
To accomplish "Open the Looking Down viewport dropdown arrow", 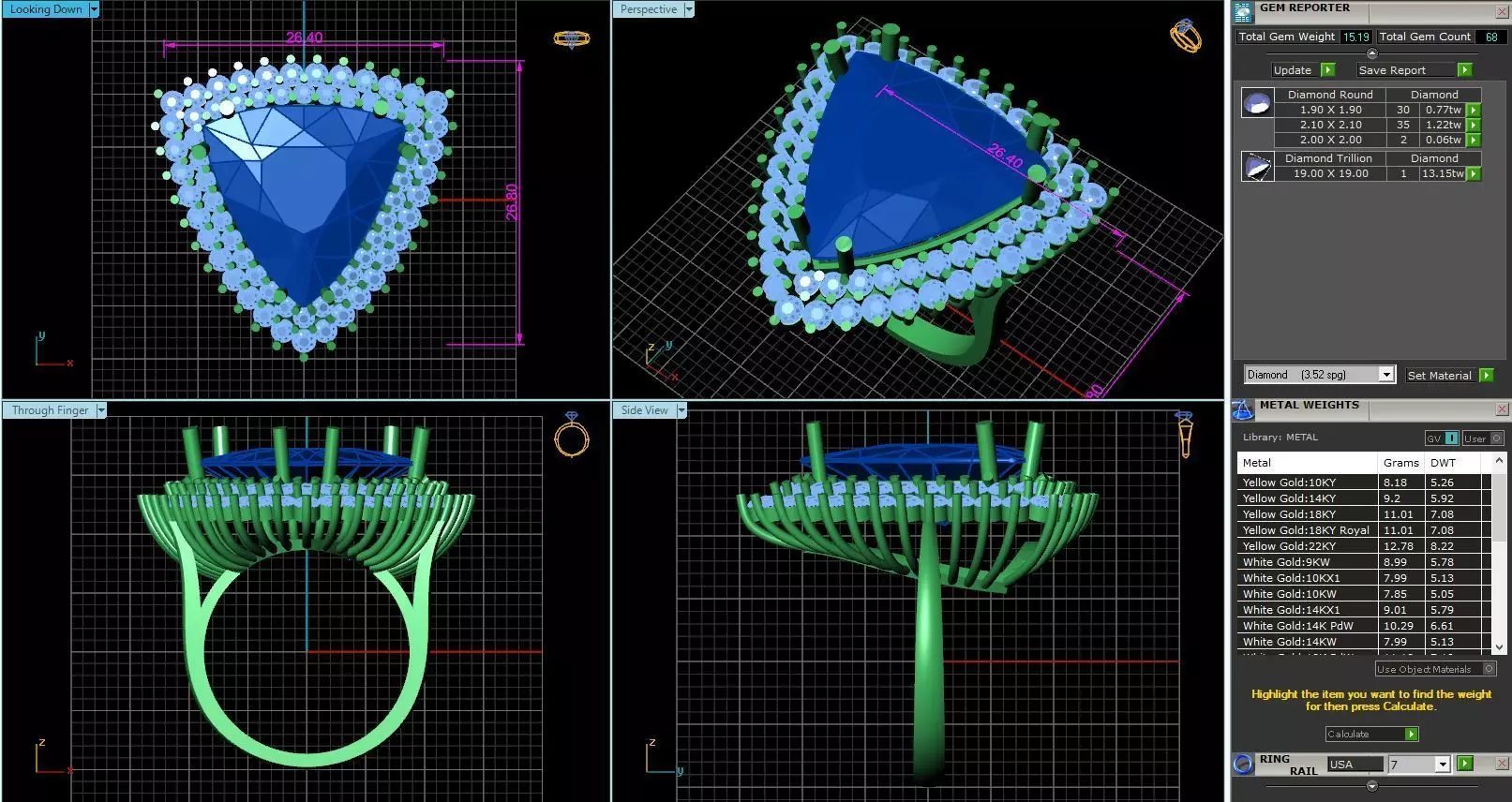I will pyautogui.click(x=94, y=9).
